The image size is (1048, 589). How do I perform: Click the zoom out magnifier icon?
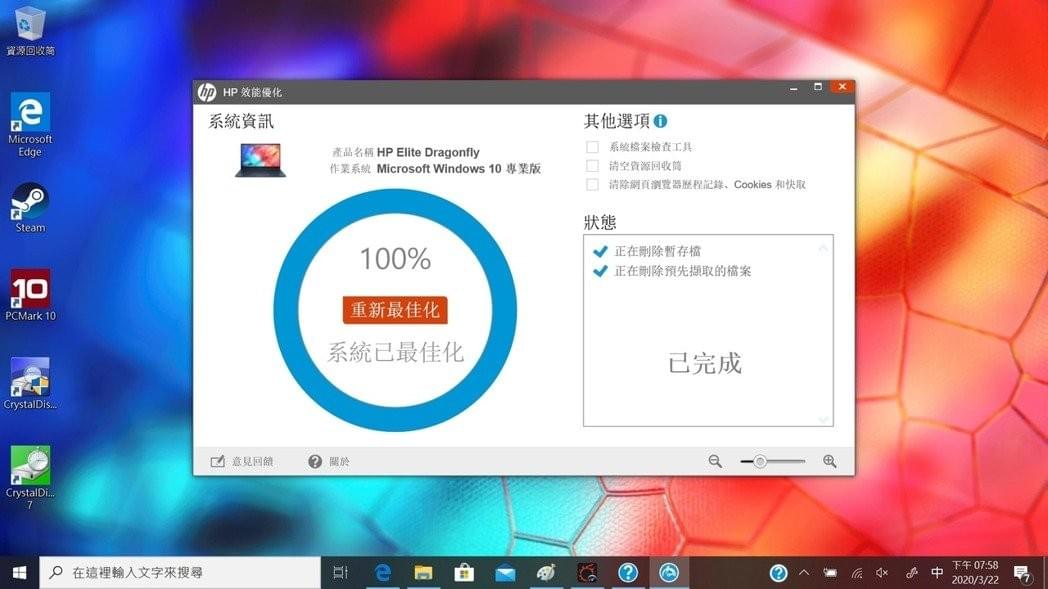click(715, 461)
